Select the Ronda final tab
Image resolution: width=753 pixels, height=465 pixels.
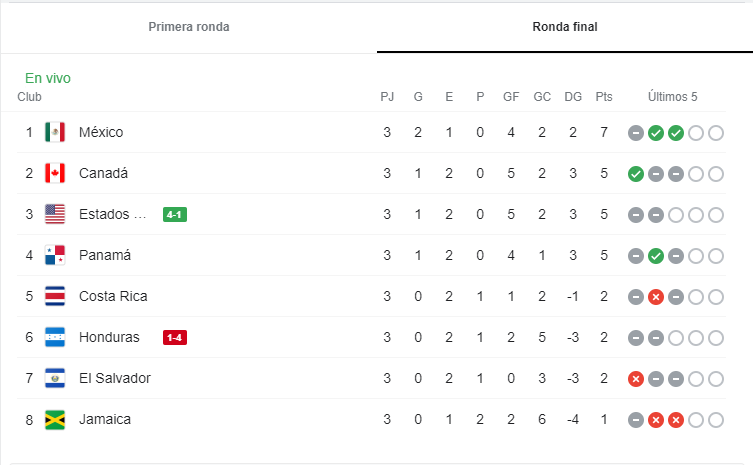[x=565, y=27]
